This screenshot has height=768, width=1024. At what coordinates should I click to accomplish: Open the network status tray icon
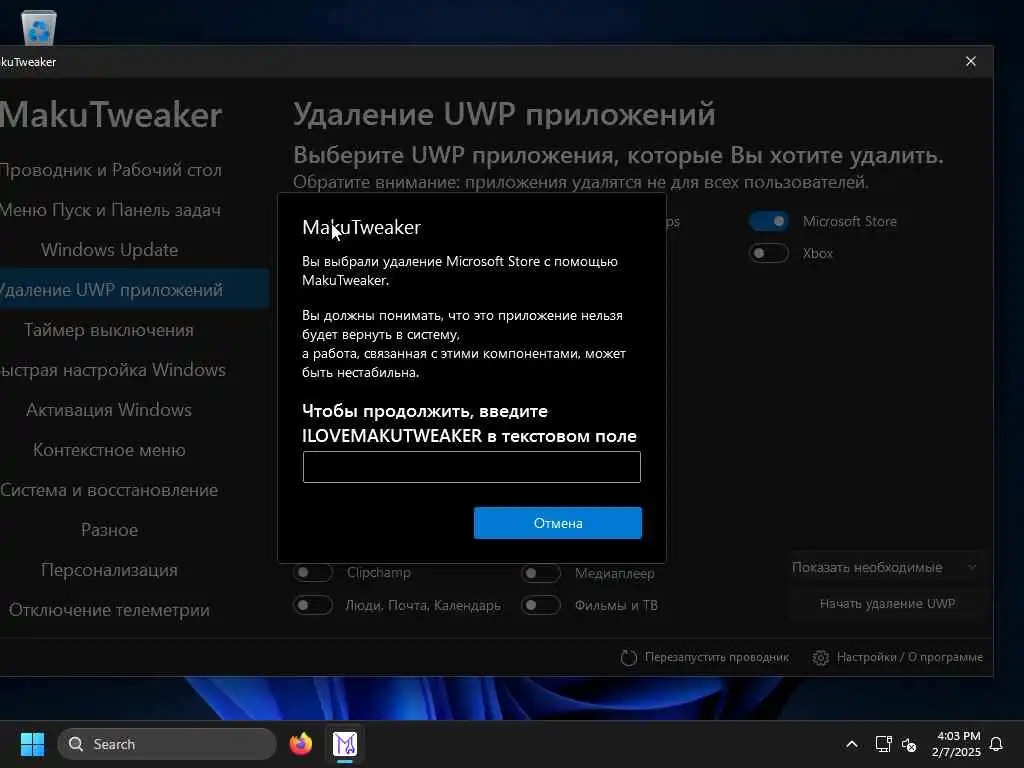coord(883,744)
